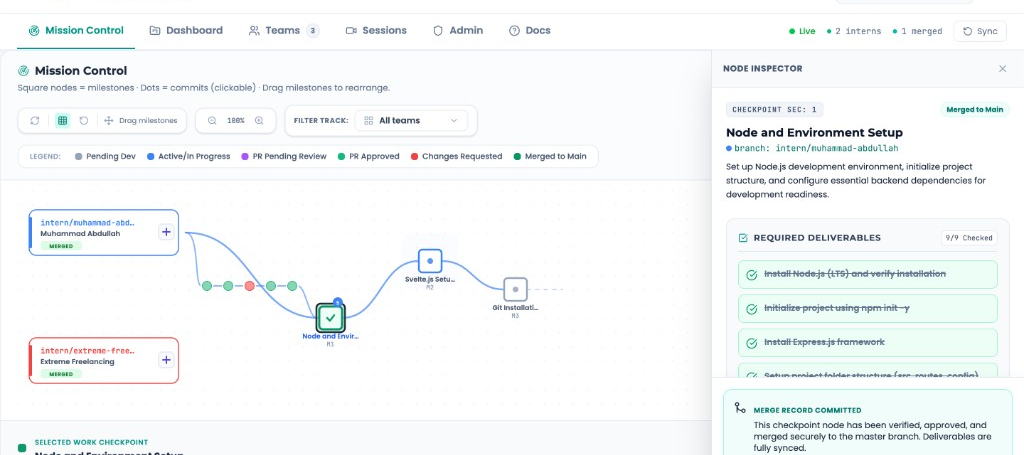The width and height of the screenshot is (1024, 455).
Task: Click the Required Deliverables checklist icon
Action: click(743, 238)
